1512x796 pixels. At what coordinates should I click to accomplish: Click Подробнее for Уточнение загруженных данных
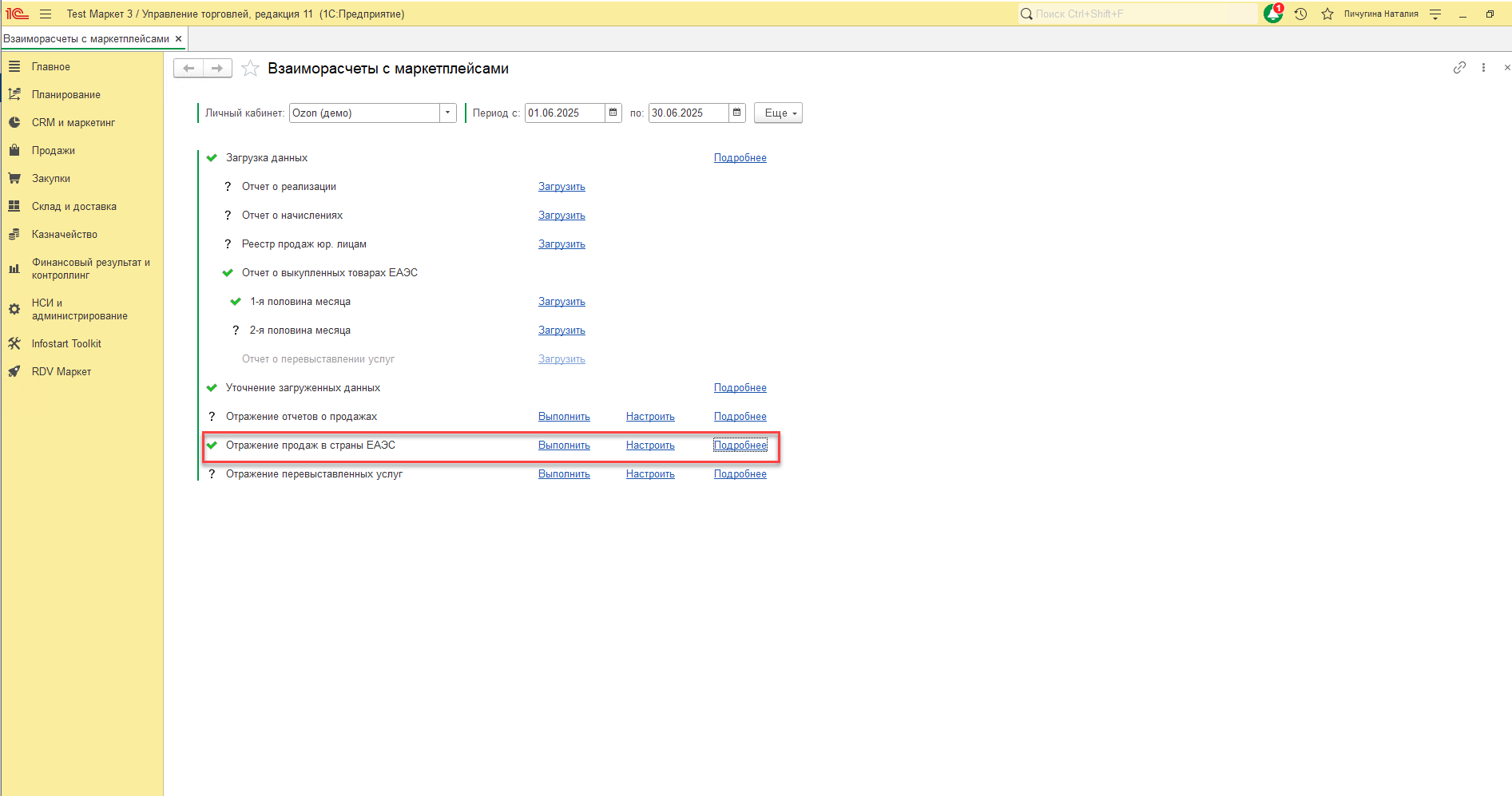point(740,387)
